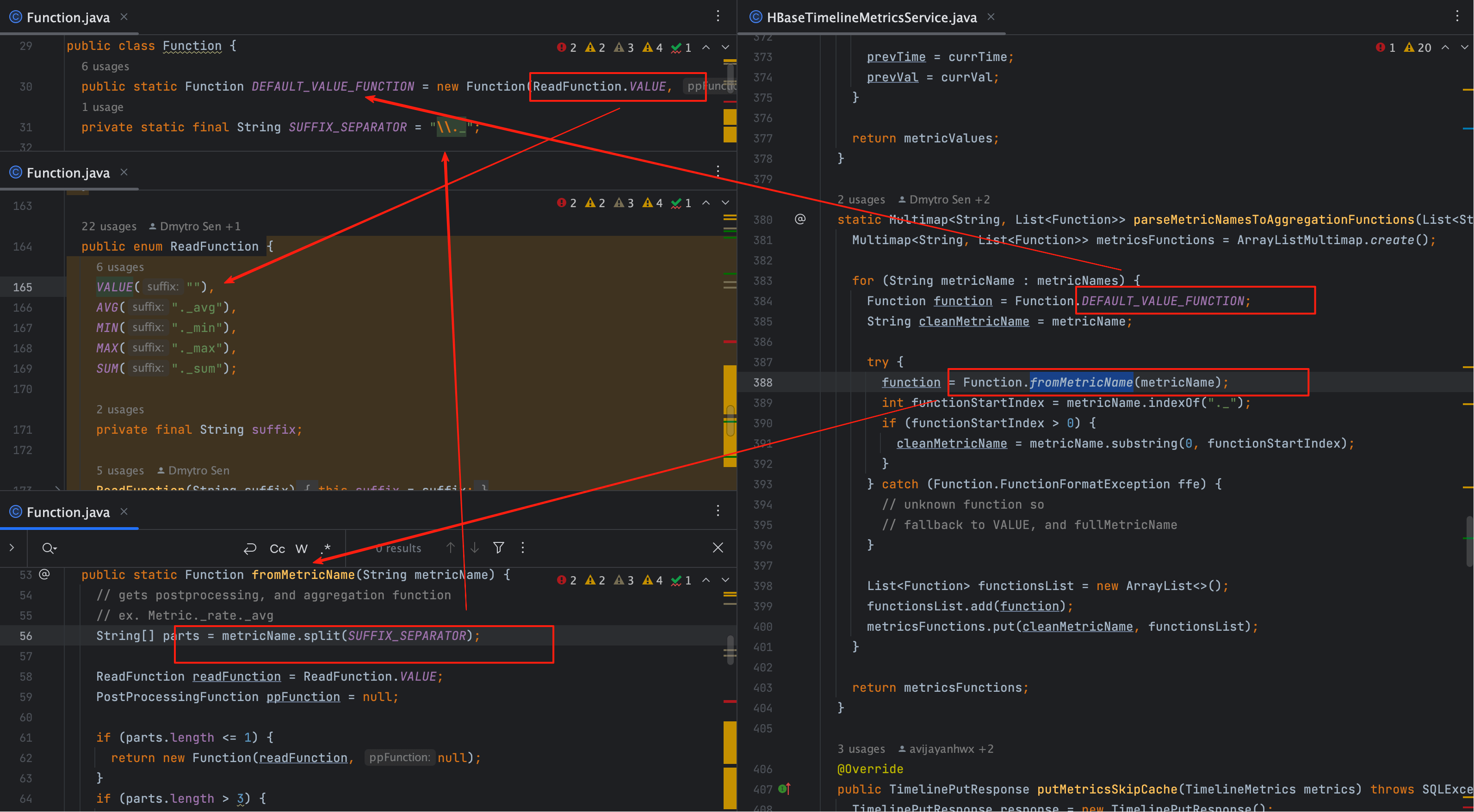
Task: Click red error count in the ReadFunction enum pane
Action: pyautogui.click(x=566, y=203)
